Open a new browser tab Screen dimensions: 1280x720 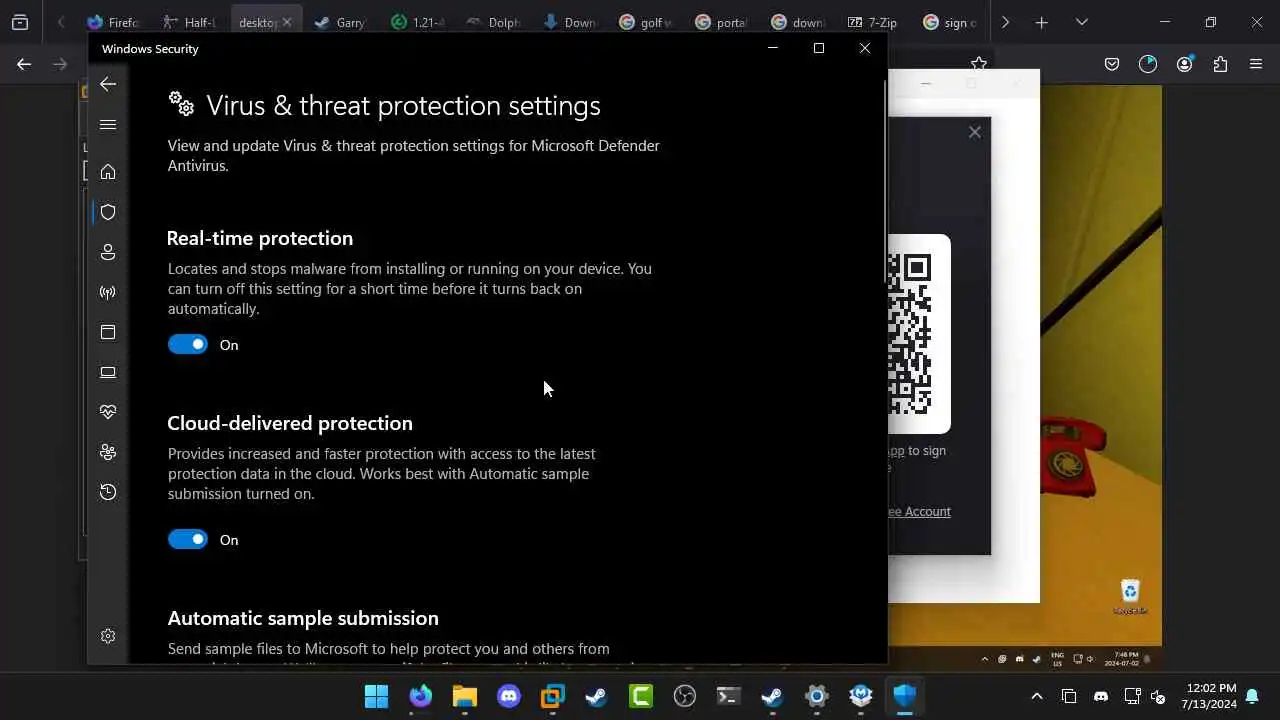1041,22
